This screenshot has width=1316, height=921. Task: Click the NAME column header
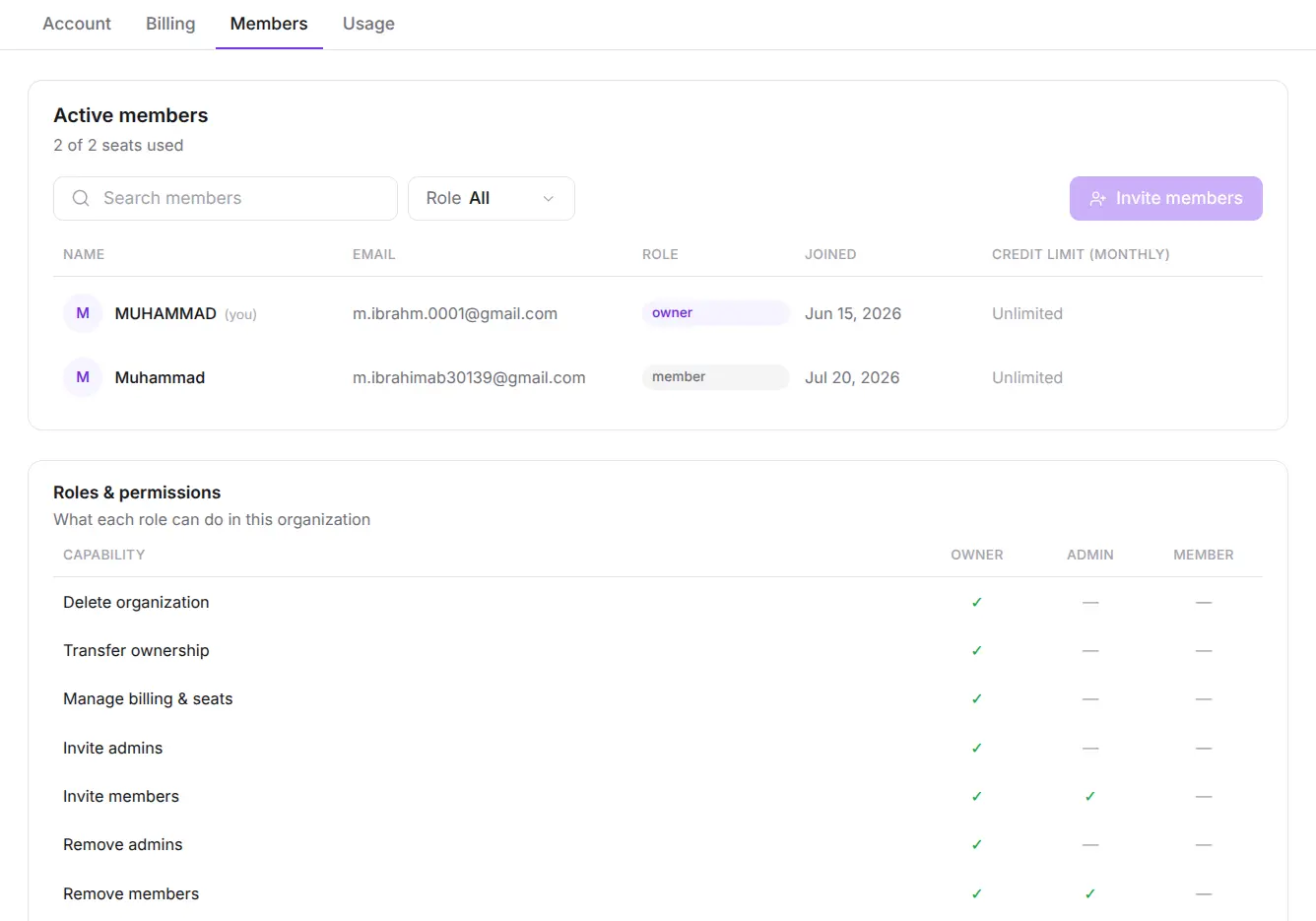click(x=84, y=254)
